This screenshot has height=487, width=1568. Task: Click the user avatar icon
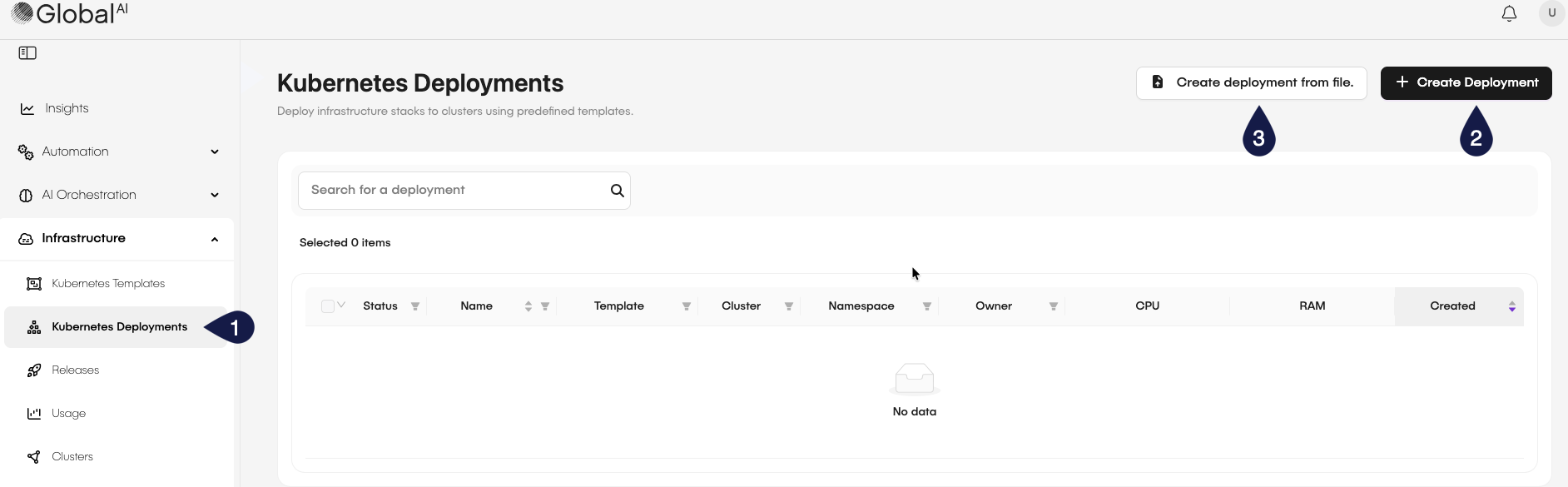pos(1551,13)
